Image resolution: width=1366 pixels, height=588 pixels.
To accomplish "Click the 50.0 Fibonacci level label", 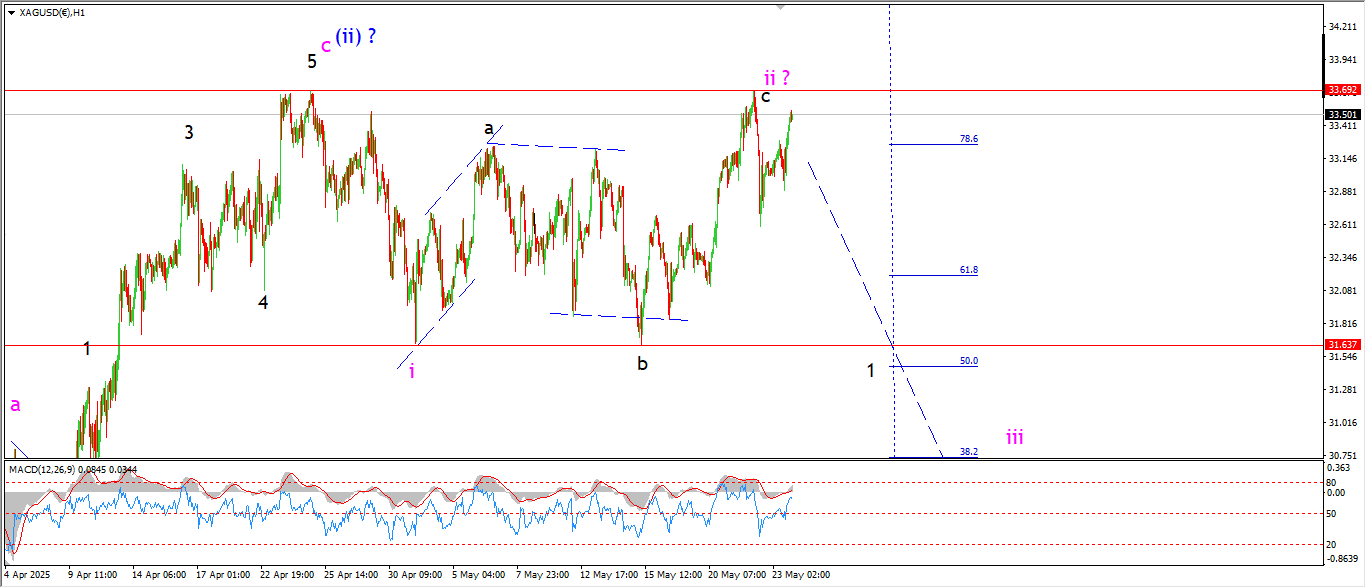I will click(968, 361).
